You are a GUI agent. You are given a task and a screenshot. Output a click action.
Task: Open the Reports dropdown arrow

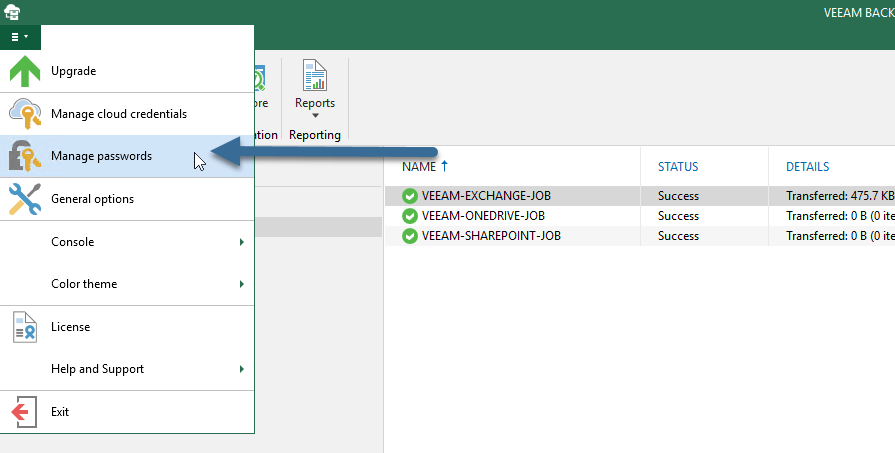point(315,116)
